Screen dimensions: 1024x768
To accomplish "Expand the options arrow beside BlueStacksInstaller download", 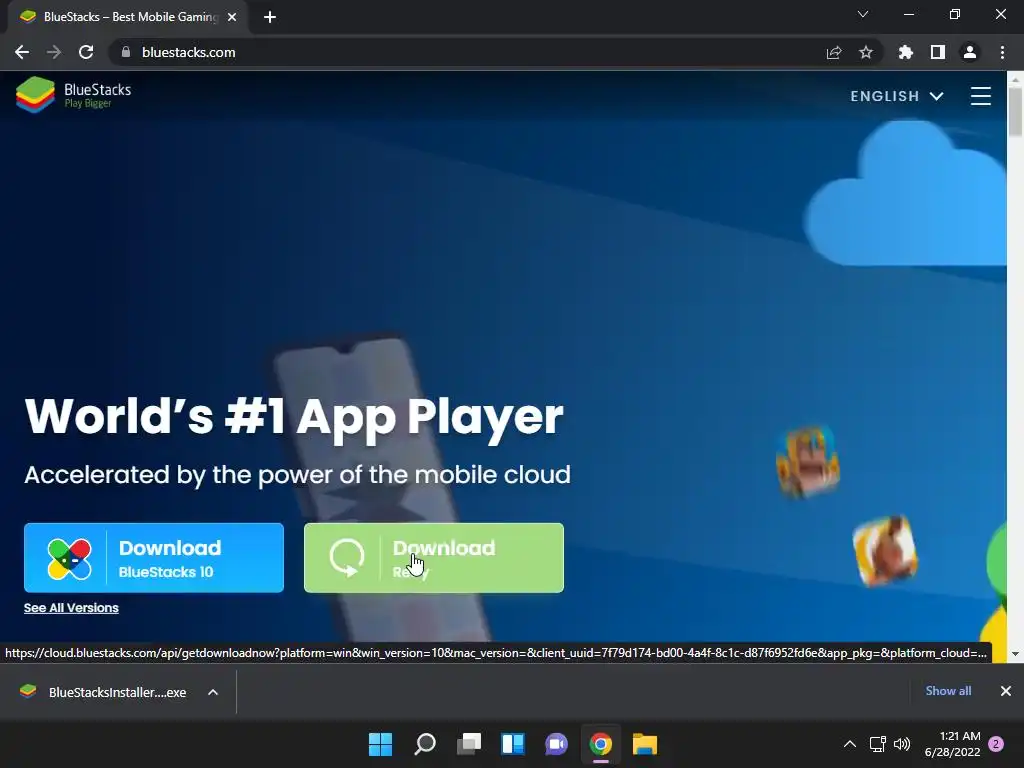I will click(x=213, y=692).
